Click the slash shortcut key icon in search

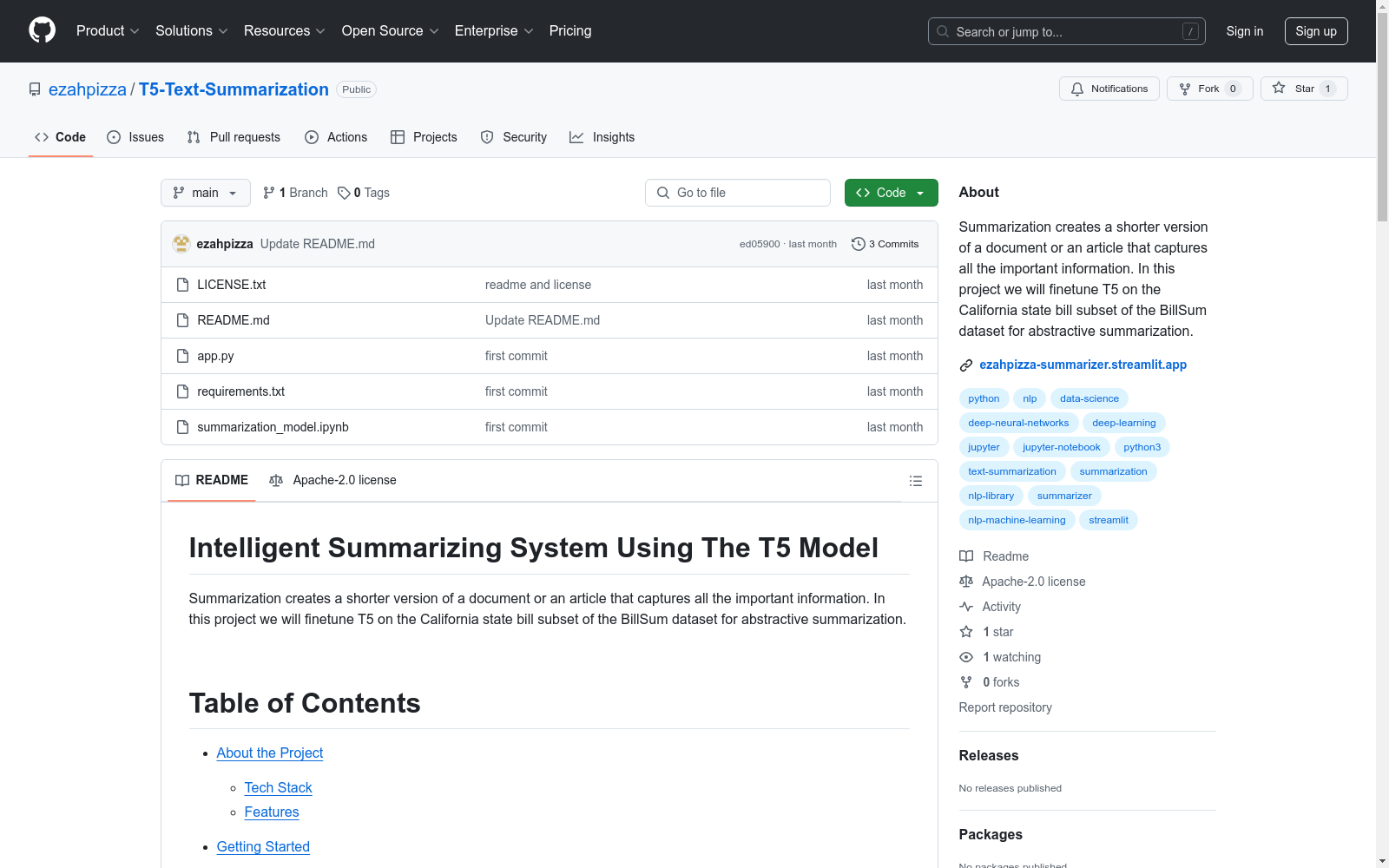point(1190,31)
